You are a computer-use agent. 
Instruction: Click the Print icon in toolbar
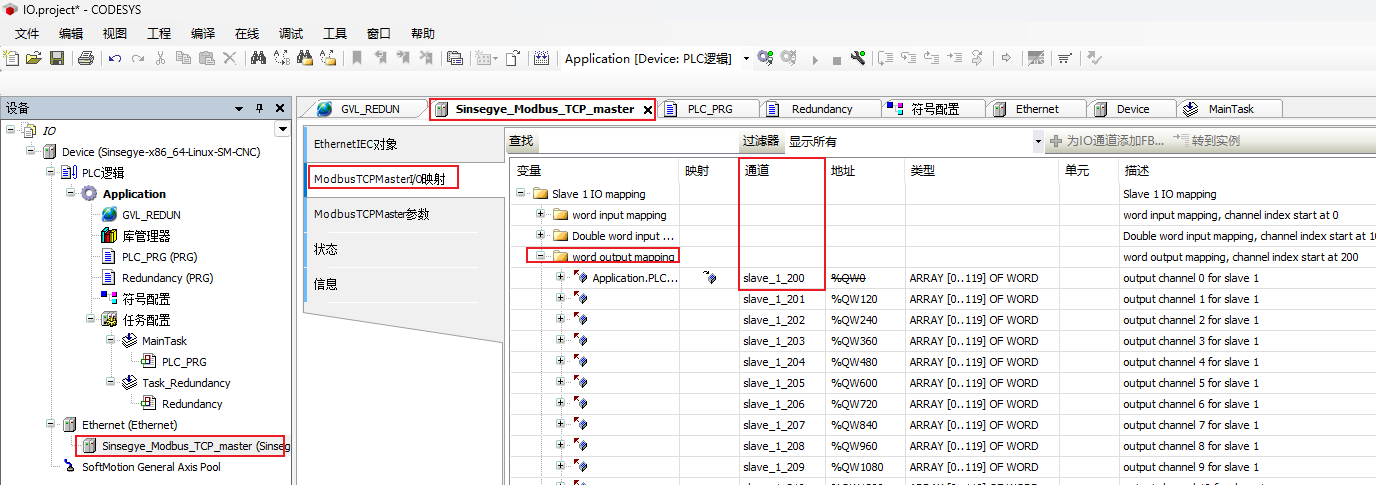[x=86, y=59]
